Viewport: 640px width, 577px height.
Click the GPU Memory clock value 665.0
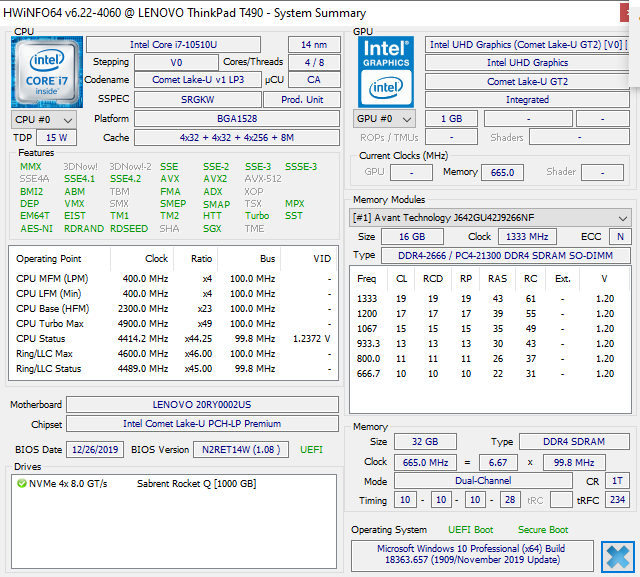click(x=502, y=172)
